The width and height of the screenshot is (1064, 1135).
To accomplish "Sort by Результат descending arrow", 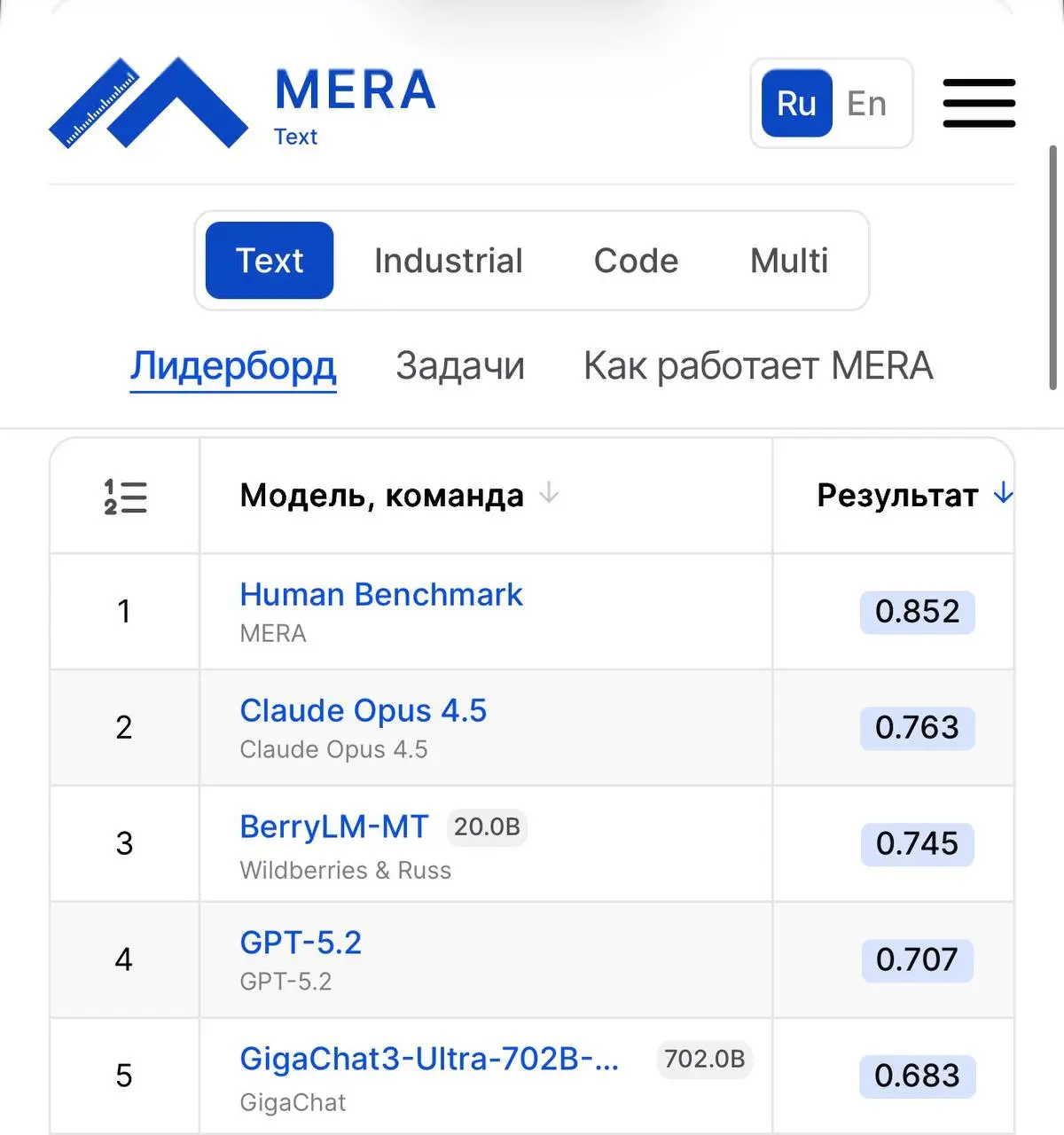I will point(1003,493).
